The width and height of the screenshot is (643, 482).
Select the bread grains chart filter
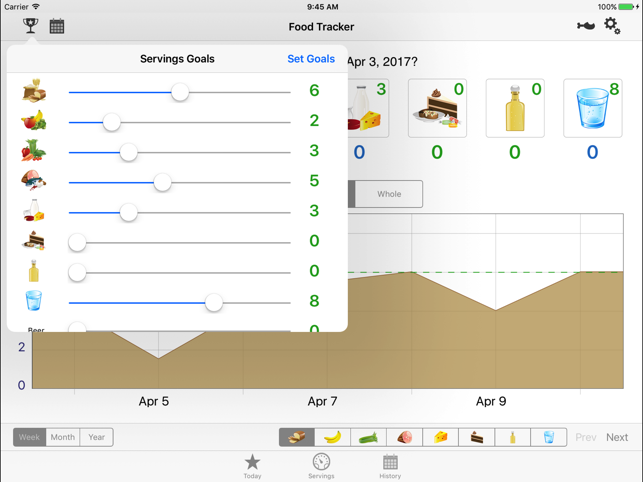[x=297, y=437]
